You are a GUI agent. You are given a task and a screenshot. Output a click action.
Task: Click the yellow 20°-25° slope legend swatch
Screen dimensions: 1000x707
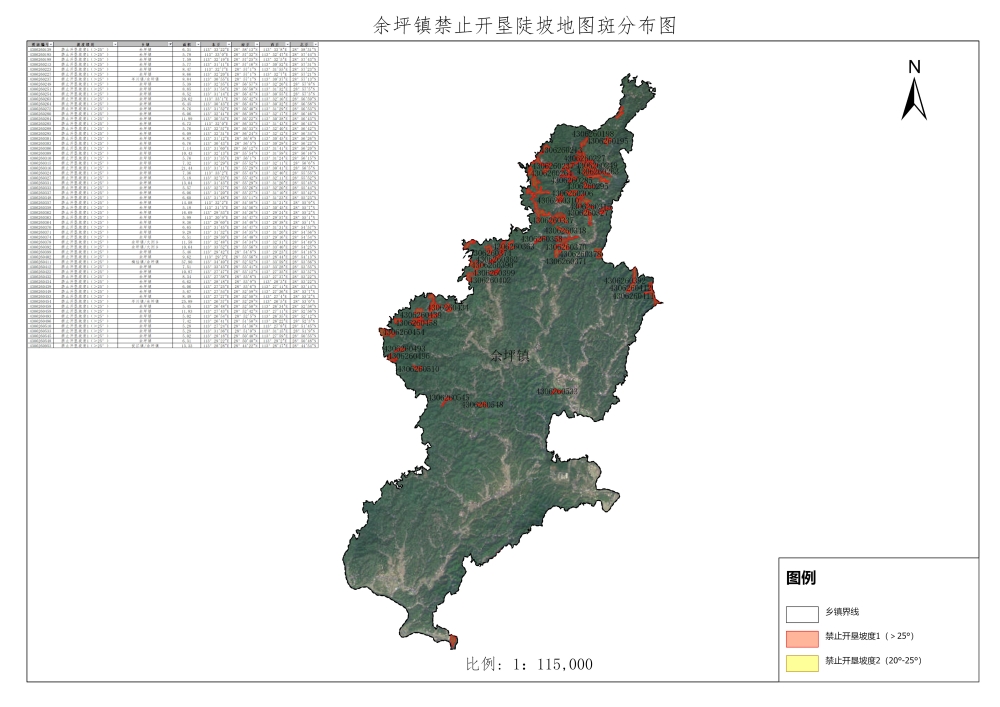800,661
